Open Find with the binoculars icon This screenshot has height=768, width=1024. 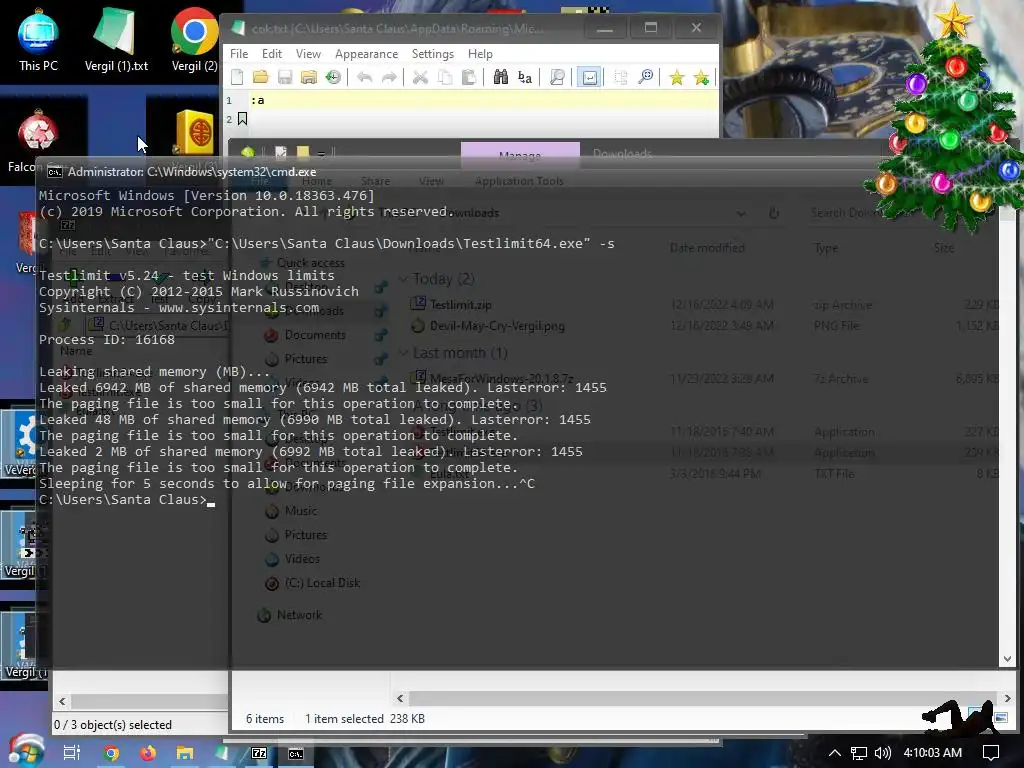(x=500, y=78)
